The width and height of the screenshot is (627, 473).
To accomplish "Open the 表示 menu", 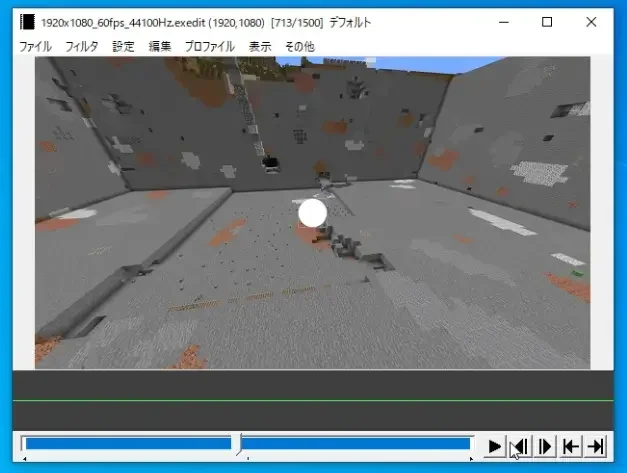I will (260, 46).
